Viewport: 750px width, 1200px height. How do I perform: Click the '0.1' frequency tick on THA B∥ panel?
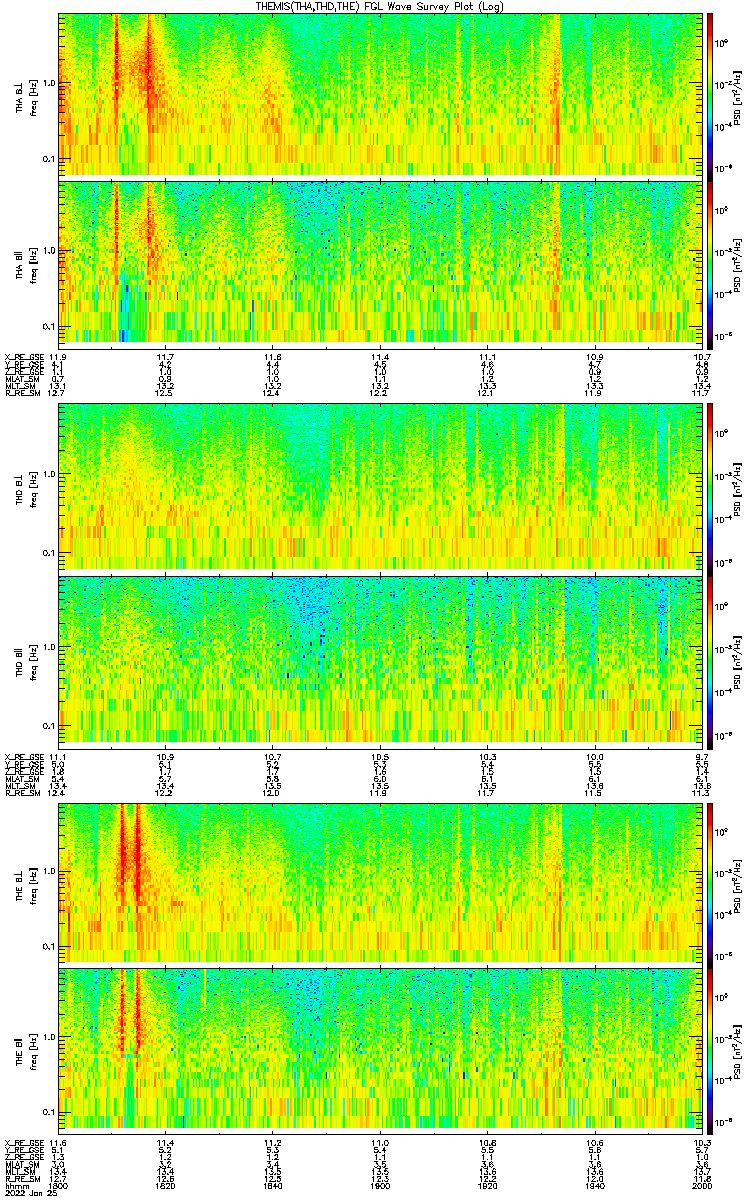pyautogui.click(x=48, y=327)
